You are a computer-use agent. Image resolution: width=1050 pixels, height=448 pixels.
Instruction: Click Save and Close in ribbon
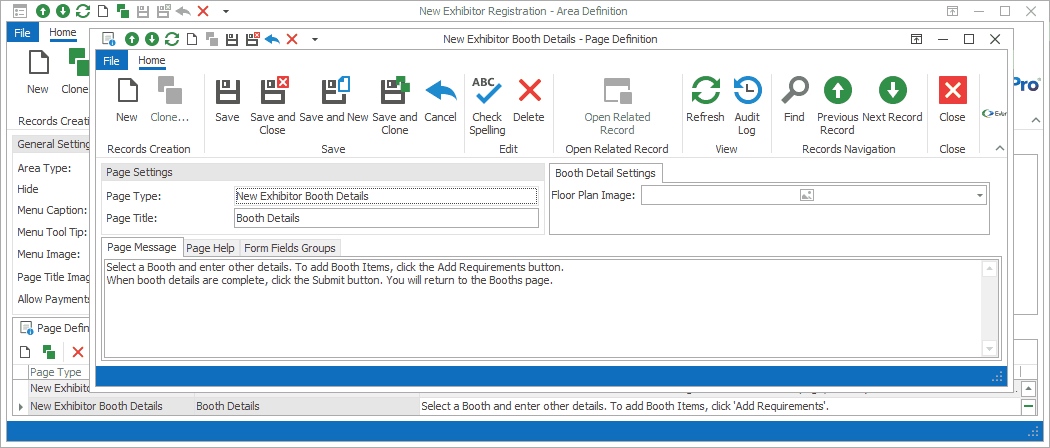point(273,106)
